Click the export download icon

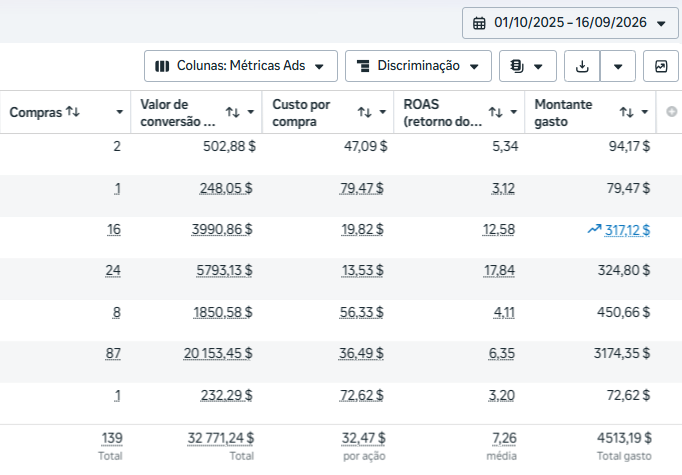582,66
